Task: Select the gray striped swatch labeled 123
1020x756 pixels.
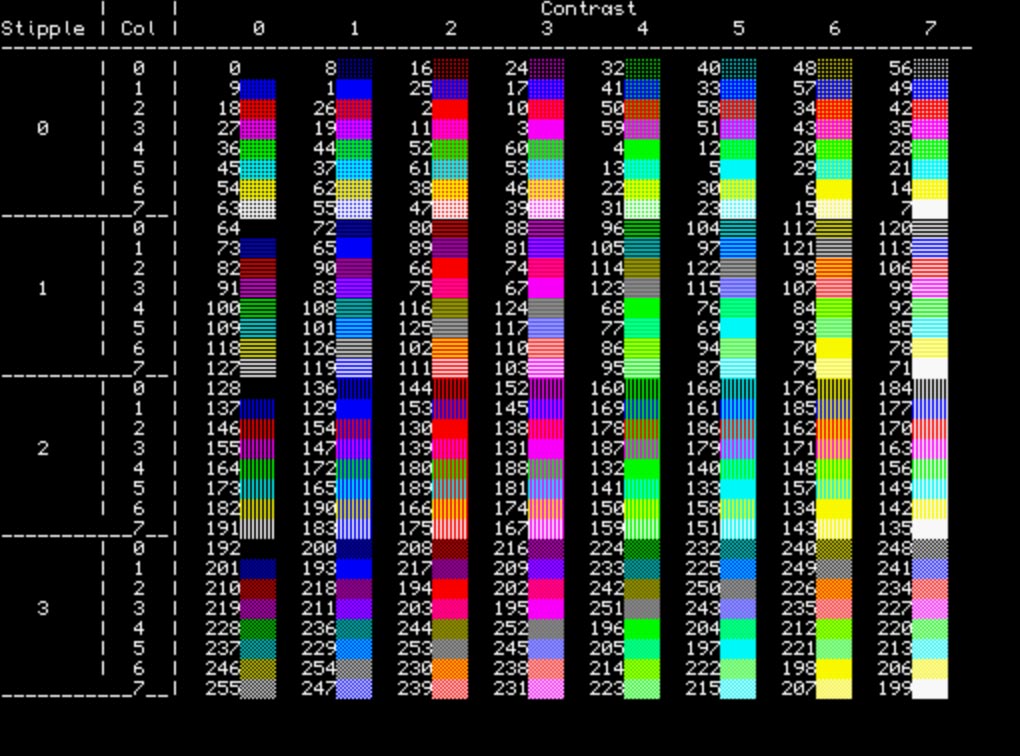Action: [642, 289]
